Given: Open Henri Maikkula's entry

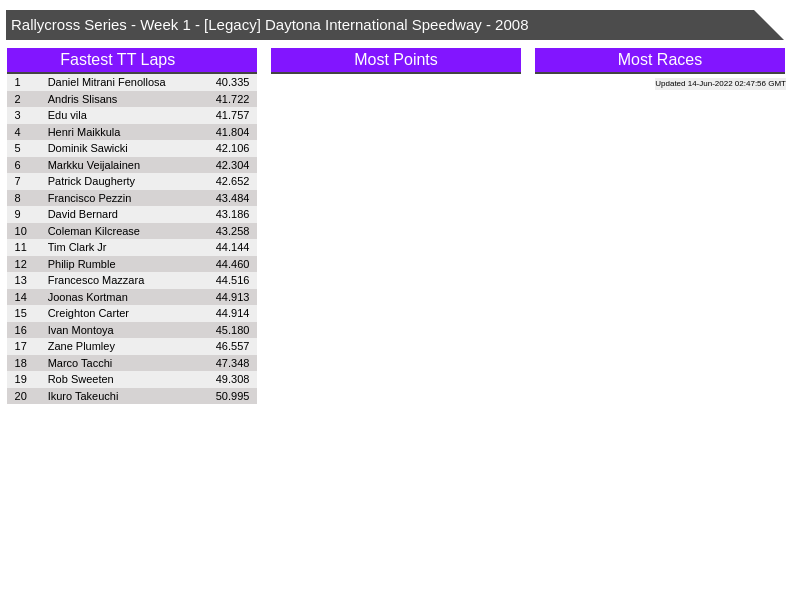Looking at the screenshot, I should pyautogui.click(x=84, y=132).
